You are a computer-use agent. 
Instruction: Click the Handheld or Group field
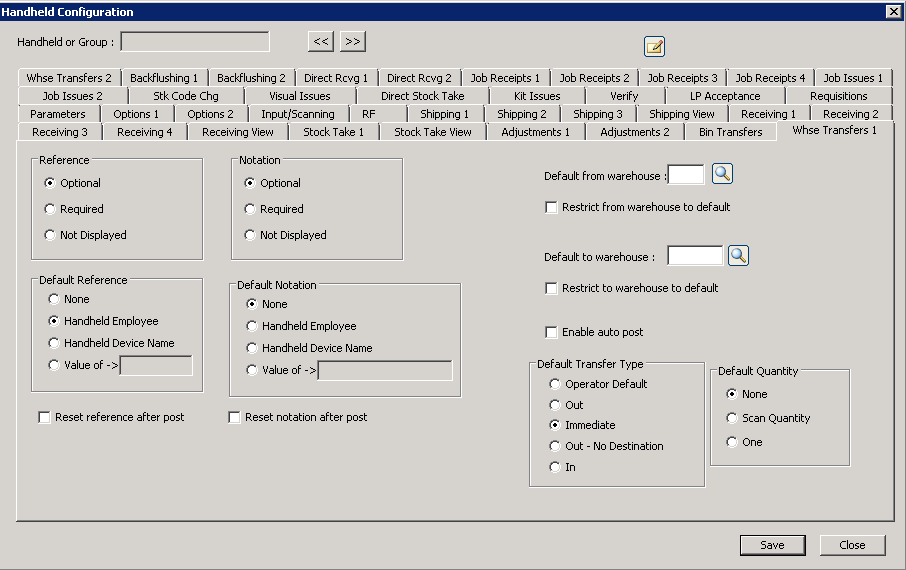pyautogui.click(x=195, y=42)
